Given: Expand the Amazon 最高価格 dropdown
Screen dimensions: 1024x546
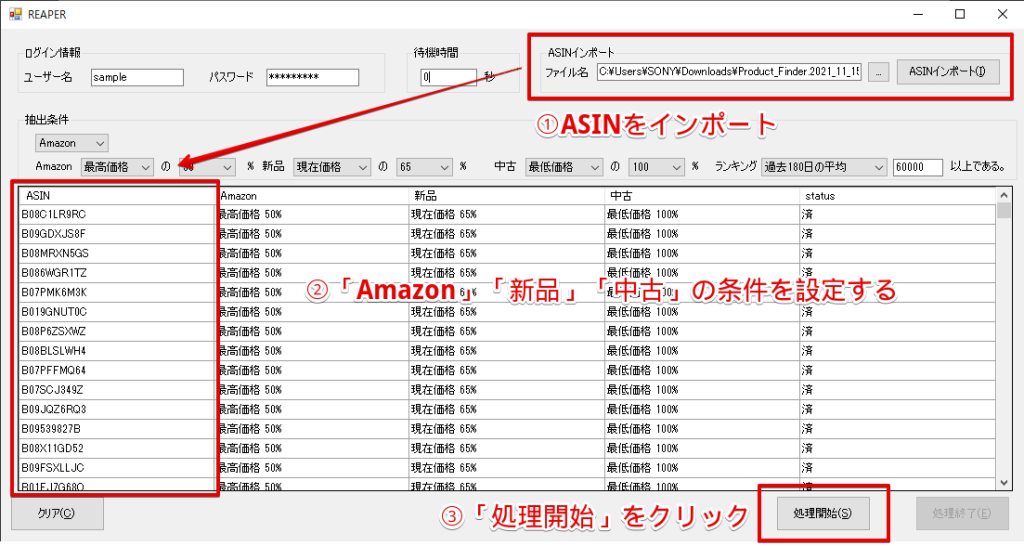Looking at the screenshot, I should point(117,166).
